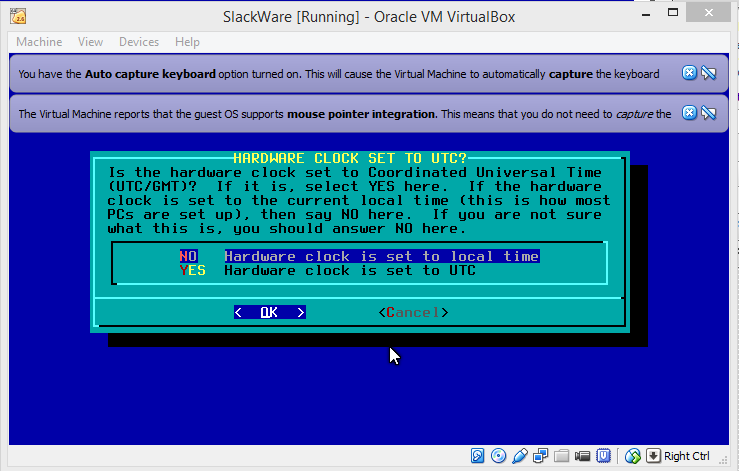Screen dimensions: 739x471
Task: Click the window resize grip in status bar
Action: click(x=724, y=461)
